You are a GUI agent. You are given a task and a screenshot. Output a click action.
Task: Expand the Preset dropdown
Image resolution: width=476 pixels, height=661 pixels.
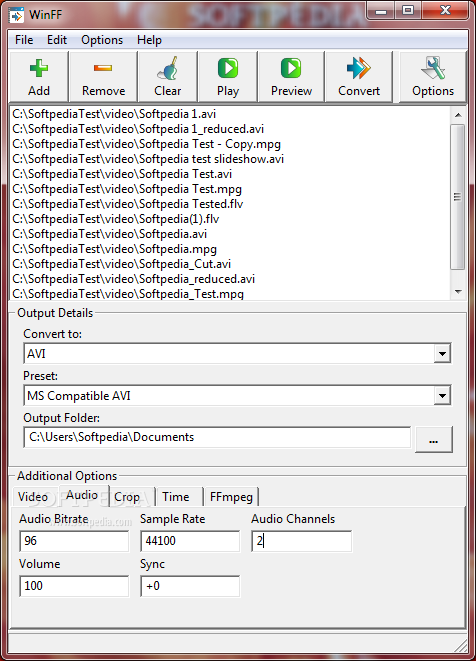coord(442,395)
